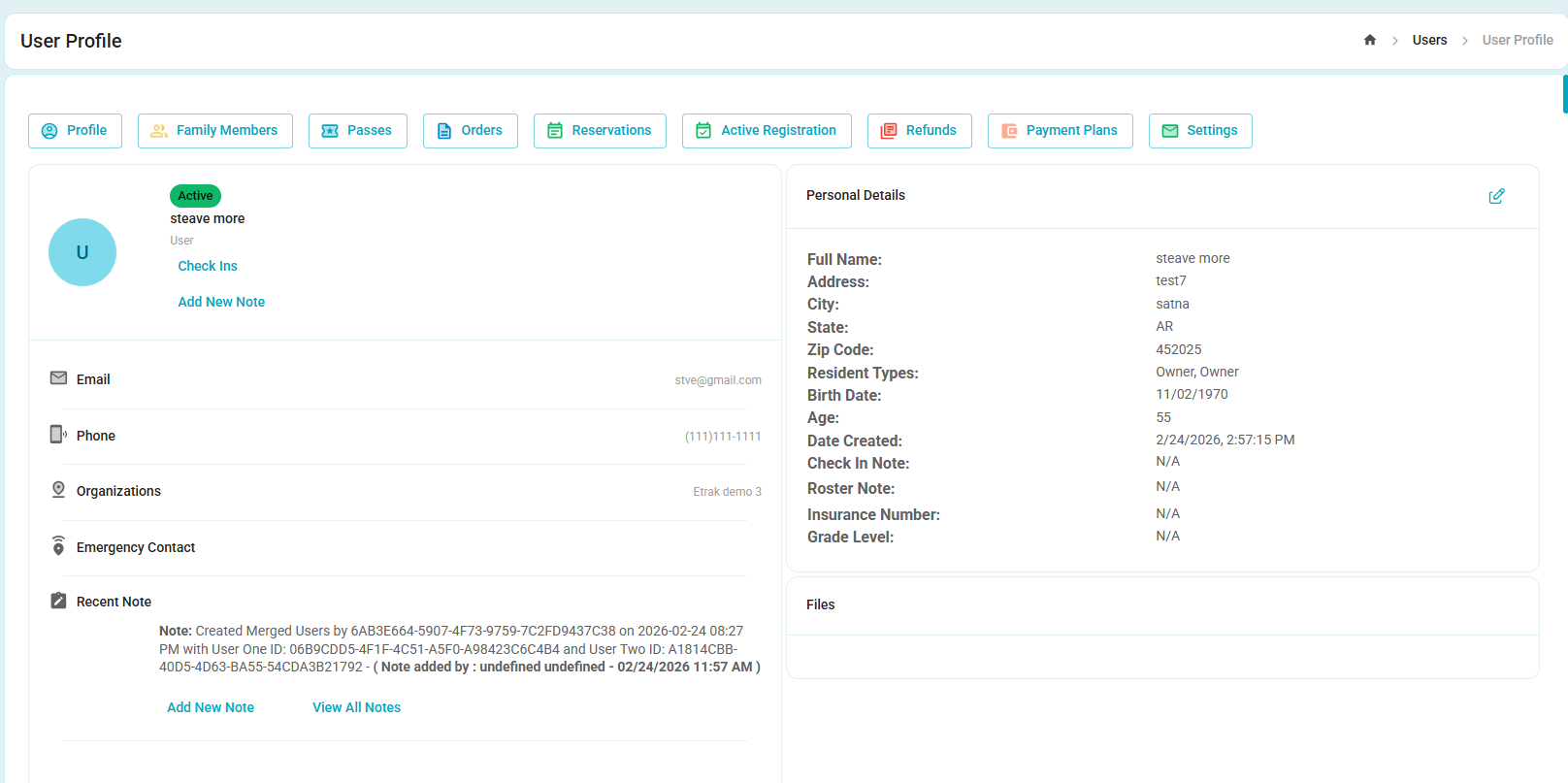Click the Insurance Number label
This screenshot has height=783, width=1568.
point(873,515)
